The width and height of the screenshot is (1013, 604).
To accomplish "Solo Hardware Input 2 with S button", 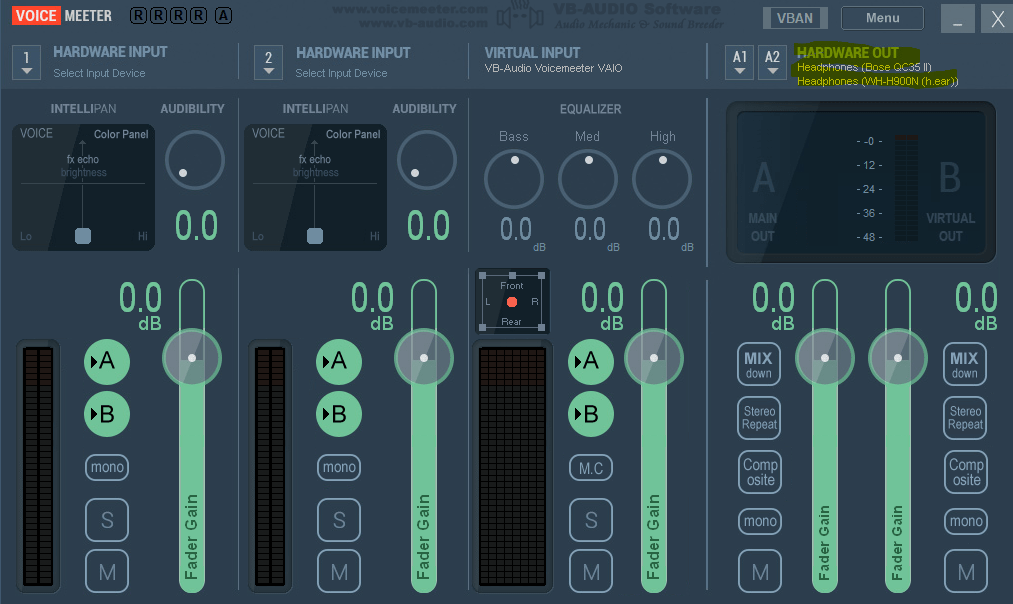I will coord(339,520).
